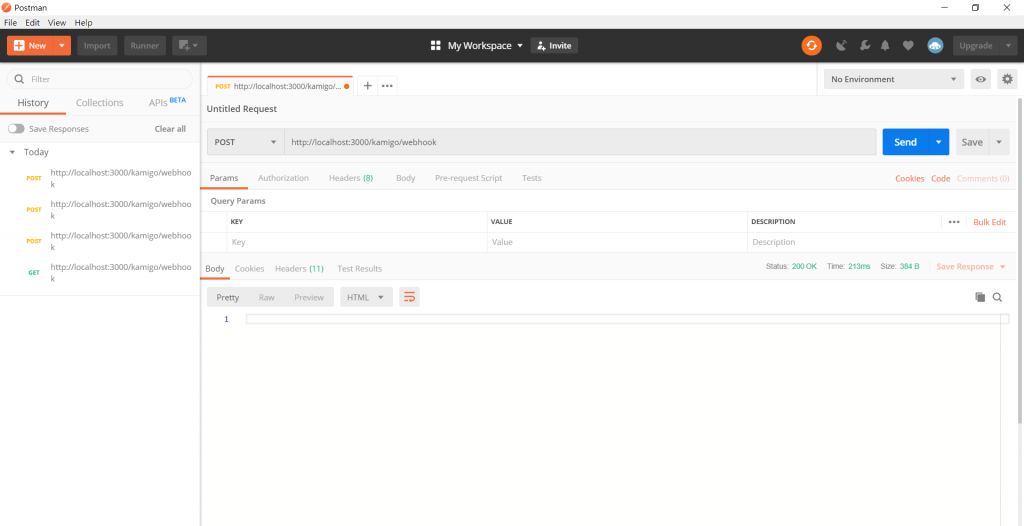The image size is (1024, 526).
Task: Open the HTML response format dropdown
Action: [x=366, y=297]
